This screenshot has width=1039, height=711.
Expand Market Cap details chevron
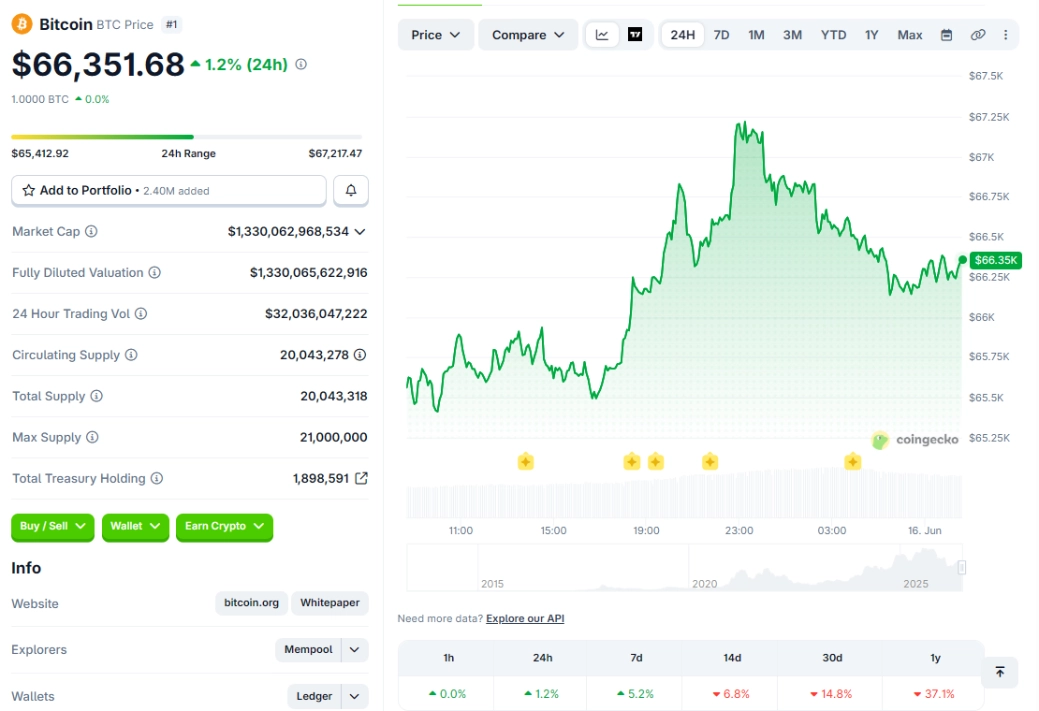click(360, 231)
